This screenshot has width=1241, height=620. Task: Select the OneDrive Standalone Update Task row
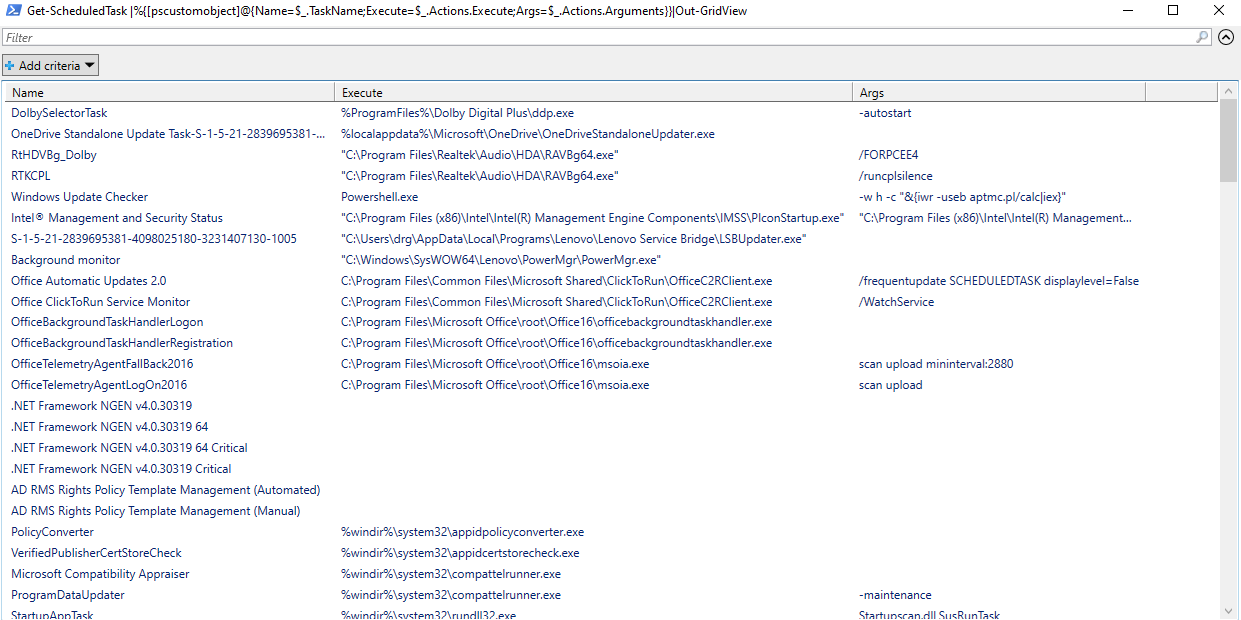point(612,134)
